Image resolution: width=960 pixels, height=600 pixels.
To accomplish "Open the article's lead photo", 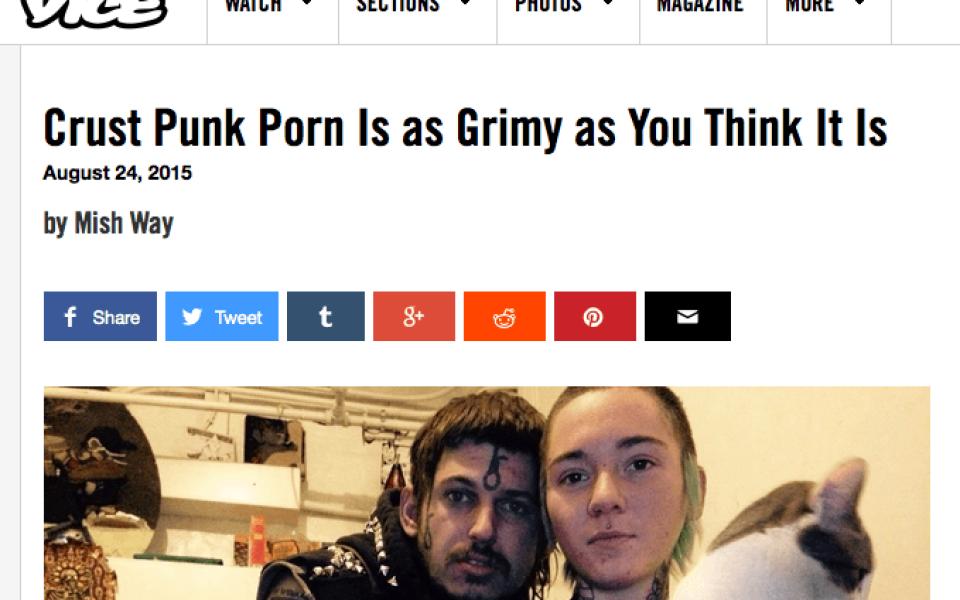I will pyautogui.click(x=487, y=493).
